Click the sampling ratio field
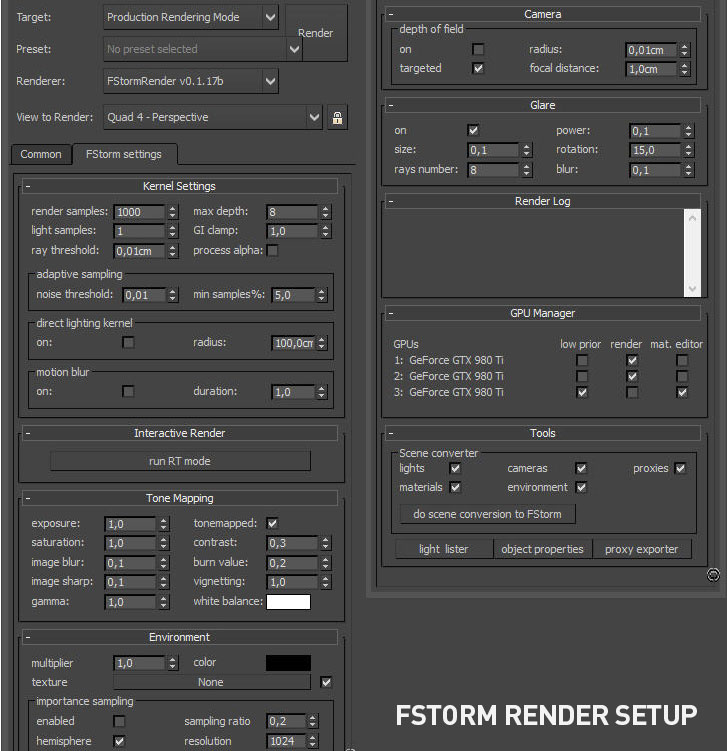 click(286, 721)
